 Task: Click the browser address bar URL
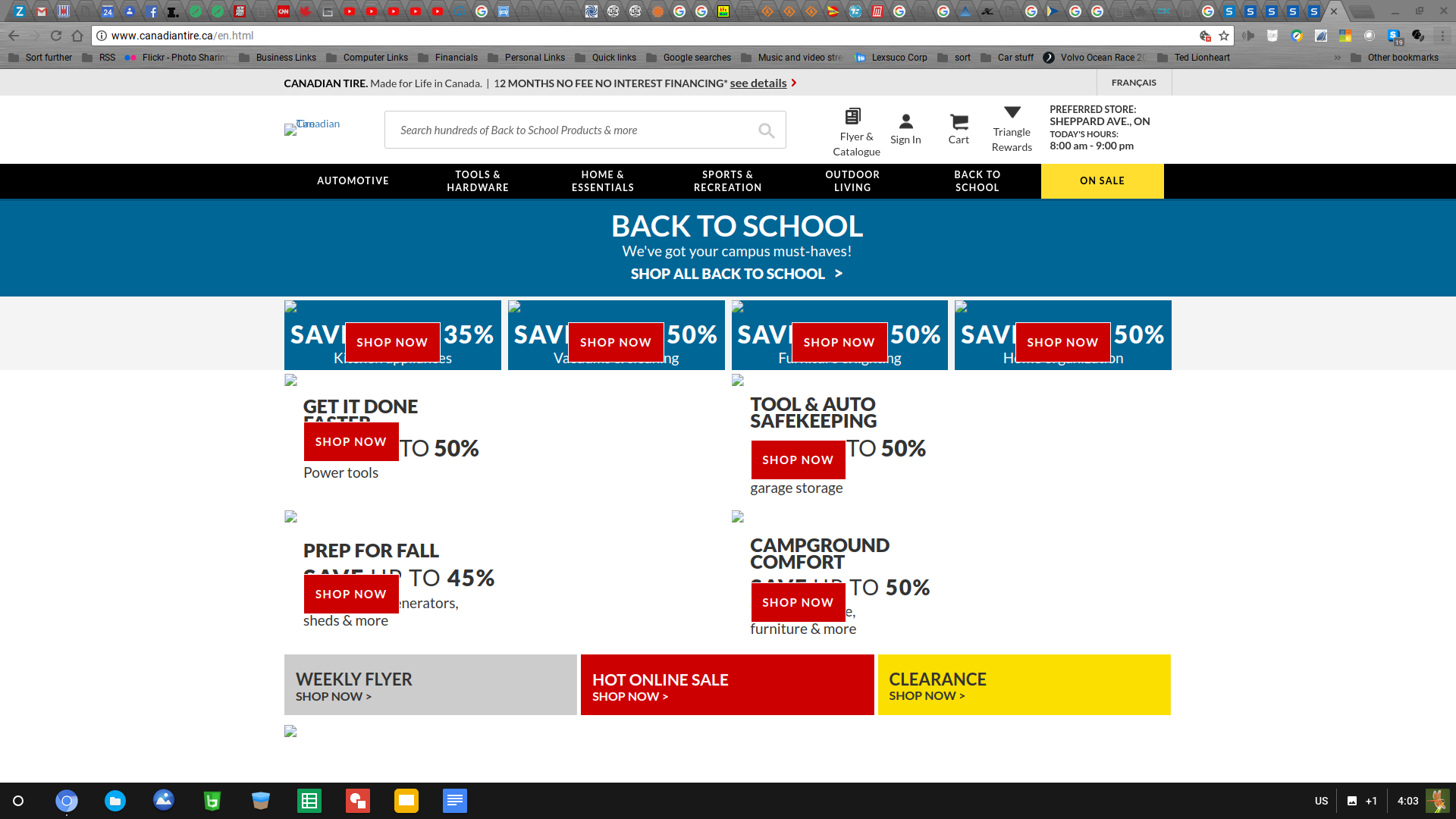[182, 36]
